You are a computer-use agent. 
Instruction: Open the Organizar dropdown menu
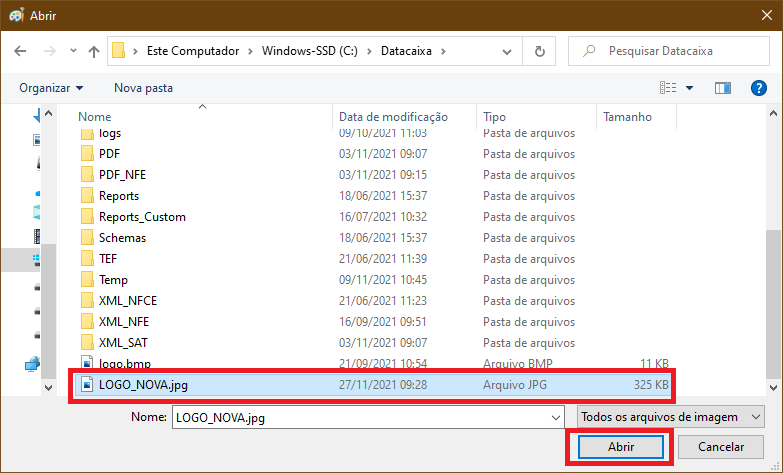click(x=51, y=88)
